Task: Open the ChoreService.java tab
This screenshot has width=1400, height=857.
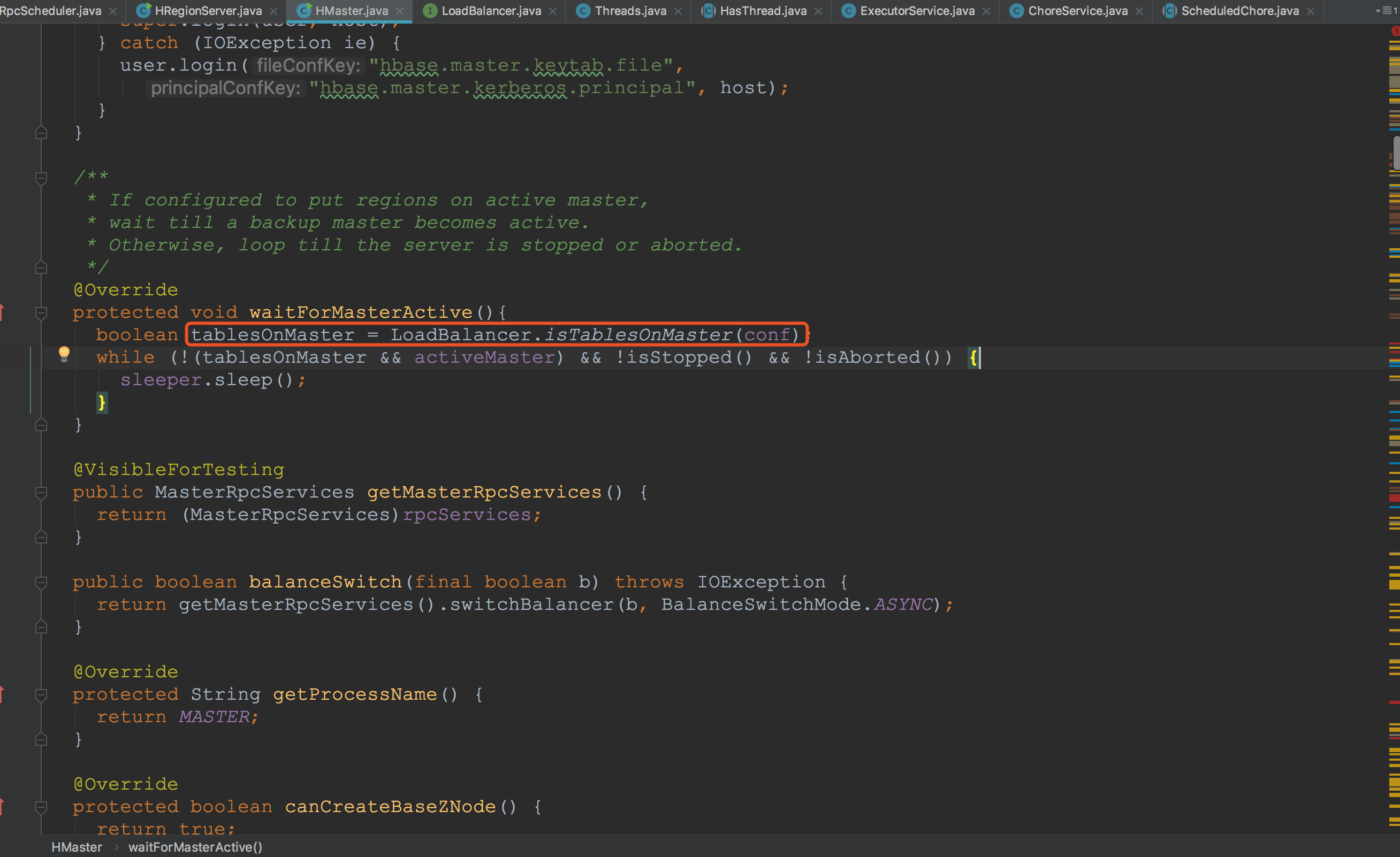Action: pos(1077,11)
